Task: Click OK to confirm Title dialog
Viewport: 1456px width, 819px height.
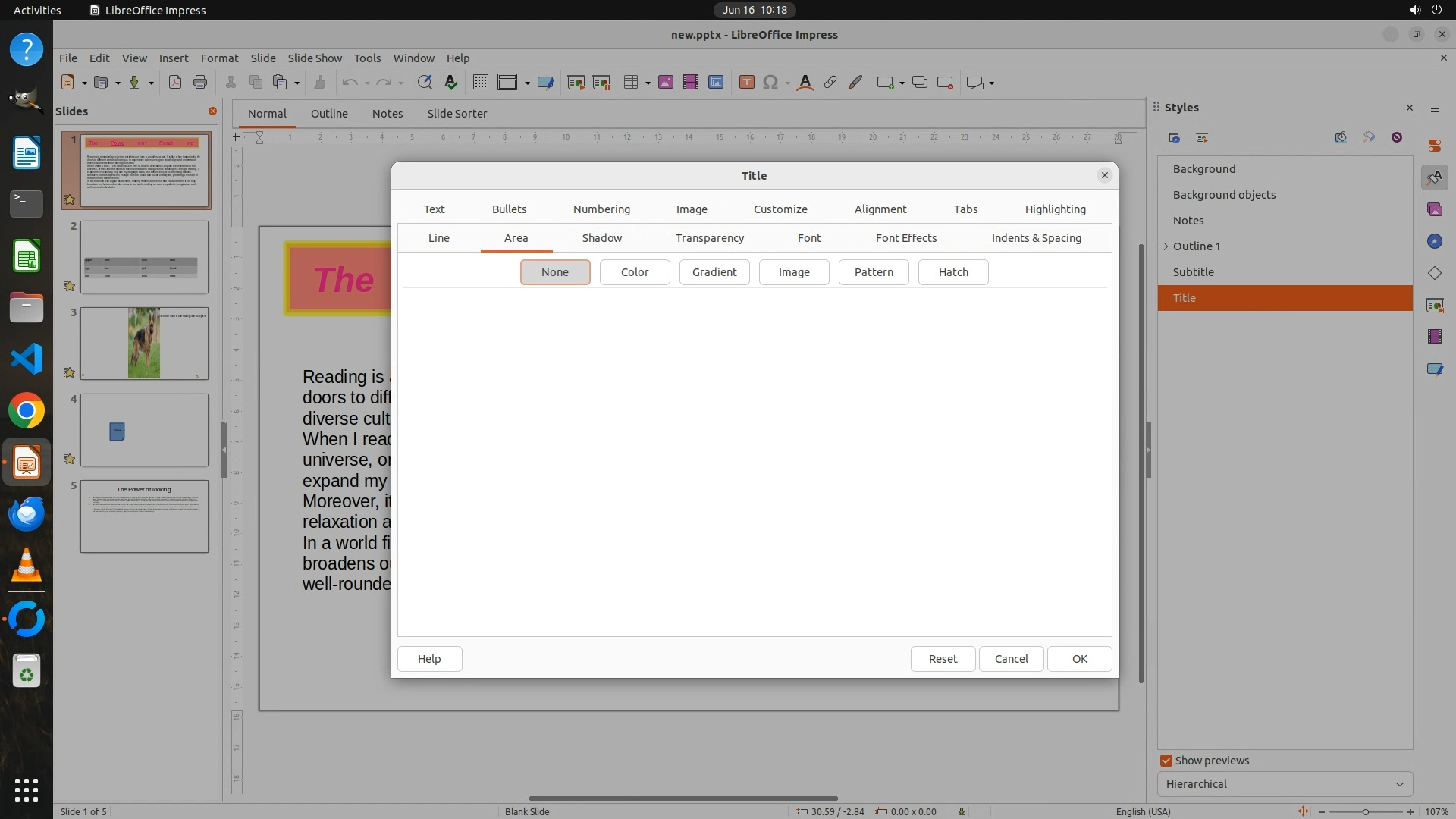Action: tap(1079, 659)
